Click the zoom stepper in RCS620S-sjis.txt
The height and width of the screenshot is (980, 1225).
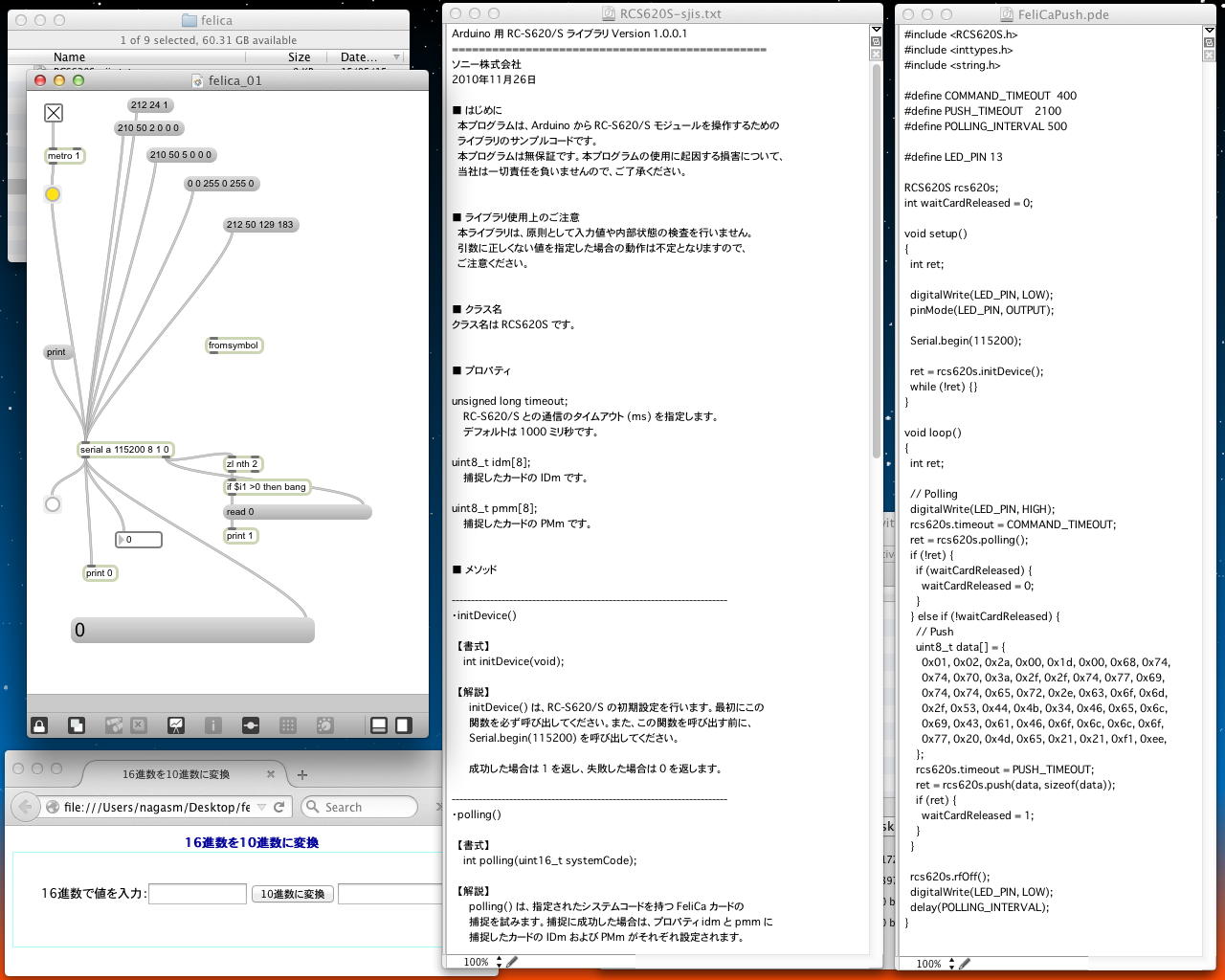(499, 962)
